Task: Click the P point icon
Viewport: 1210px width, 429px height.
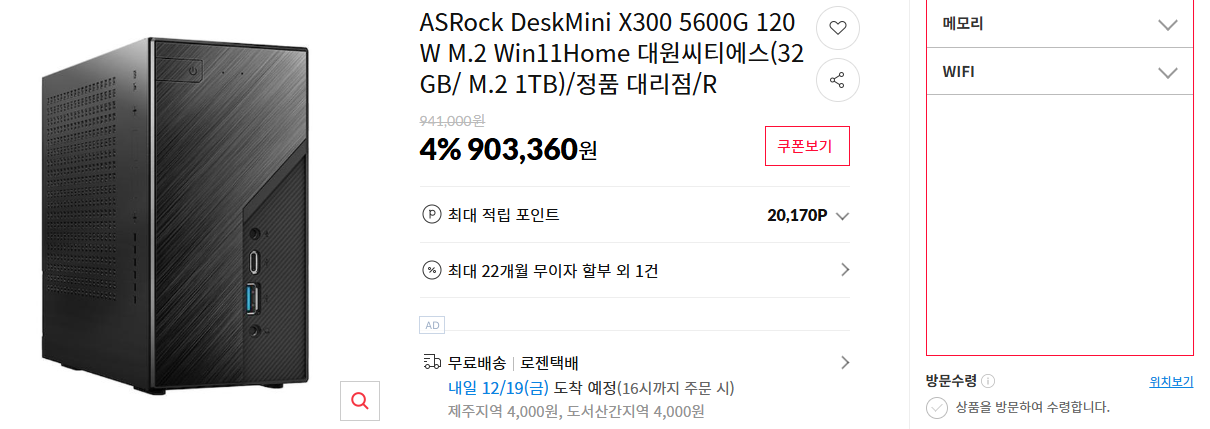Action: coord(432,214)
